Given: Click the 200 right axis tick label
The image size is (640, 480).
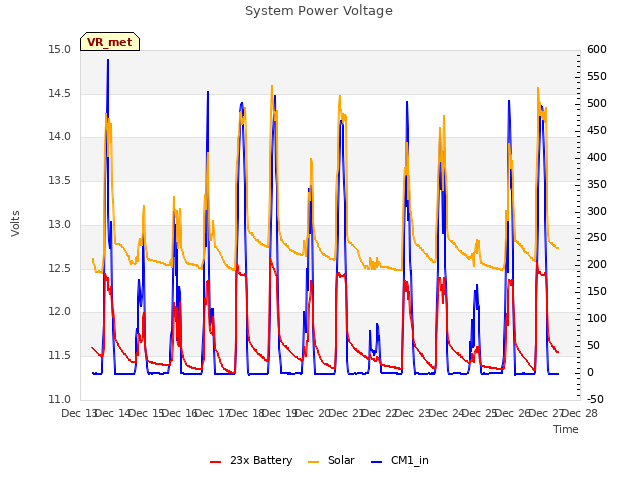Looking at the screenshot, I should [x=597, y=264].
